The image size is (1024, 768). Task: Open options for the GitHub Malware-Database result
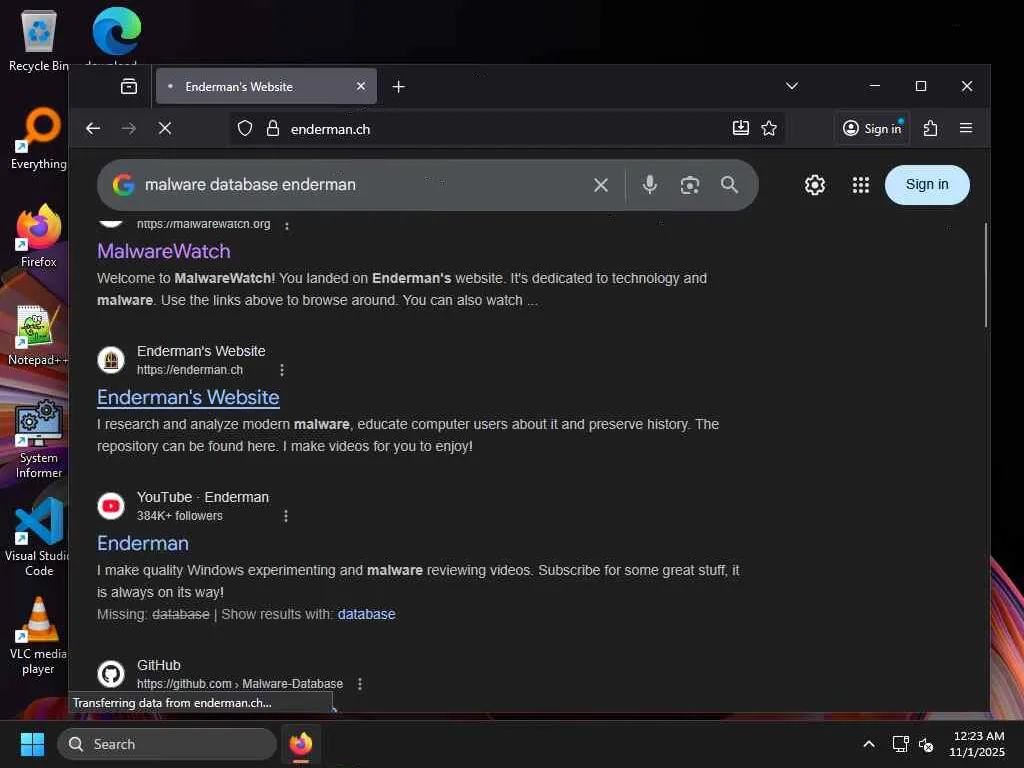pyautogui.click(x=360, y=684)
